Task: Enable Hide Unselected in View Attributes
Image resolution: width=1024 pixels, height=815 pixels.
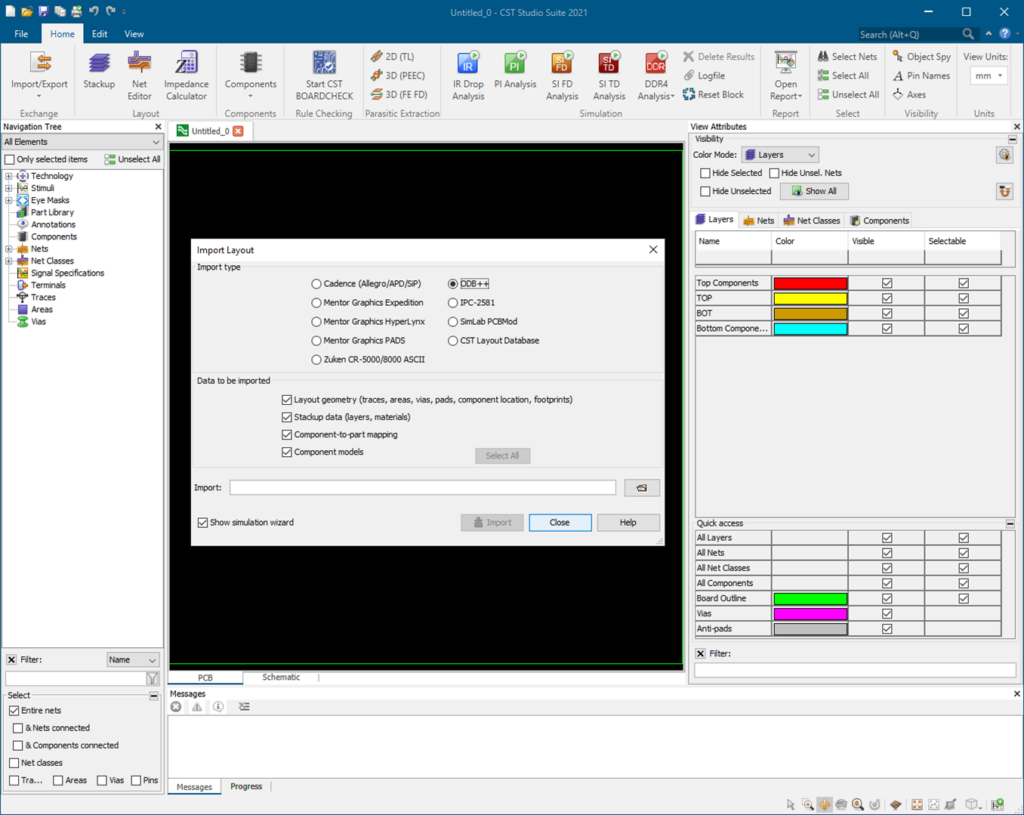Action: [x=703, y=190]
